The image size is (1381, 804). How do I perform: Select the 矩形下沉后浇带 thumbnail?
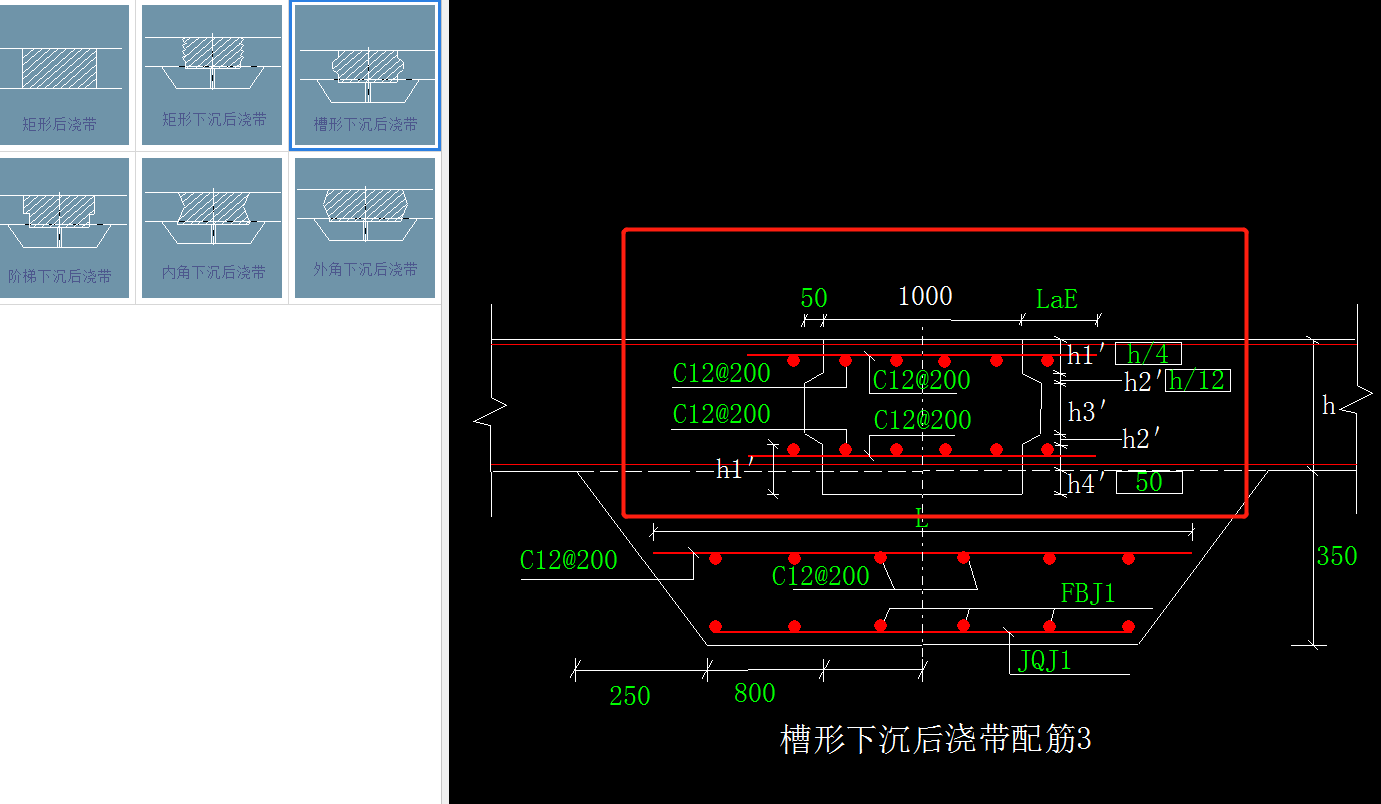click(x=212, y=75)
